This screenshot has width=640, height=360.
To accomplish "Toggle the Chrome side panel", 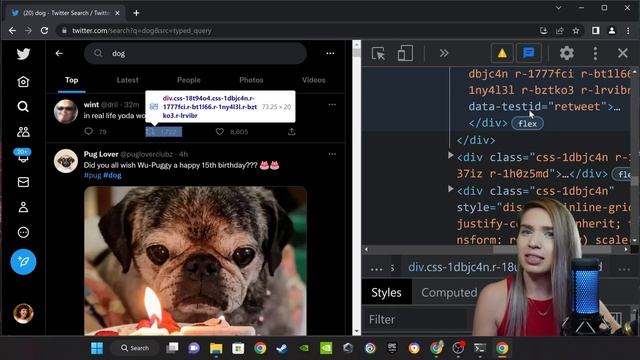I will click(596, 31).
